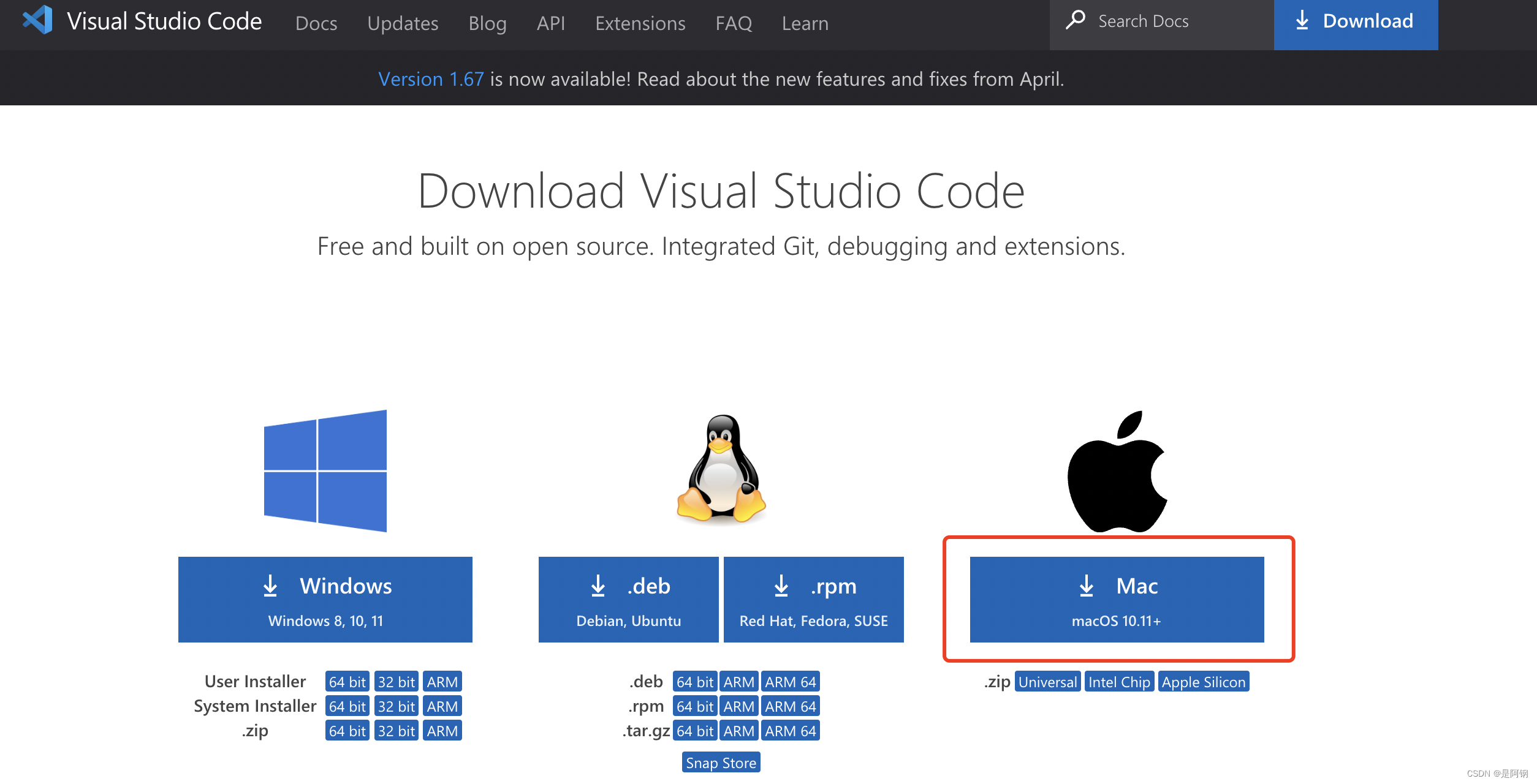Viewport: 1537px width, 784px height.
Task: Select Windows .zip 32 bit
Action: point(397,731)
